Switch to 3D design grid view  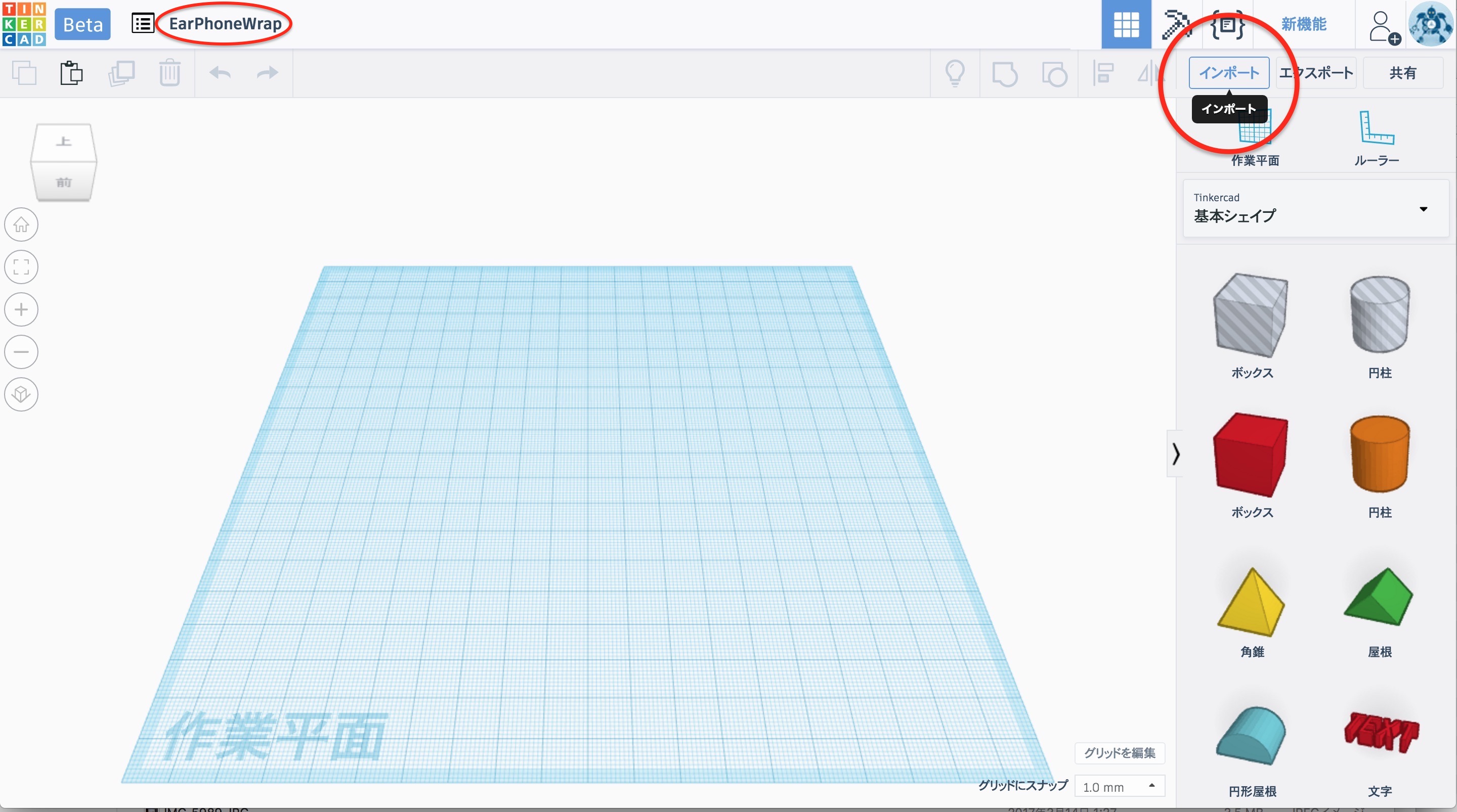pyautogui.click(x=1126, y=24)
